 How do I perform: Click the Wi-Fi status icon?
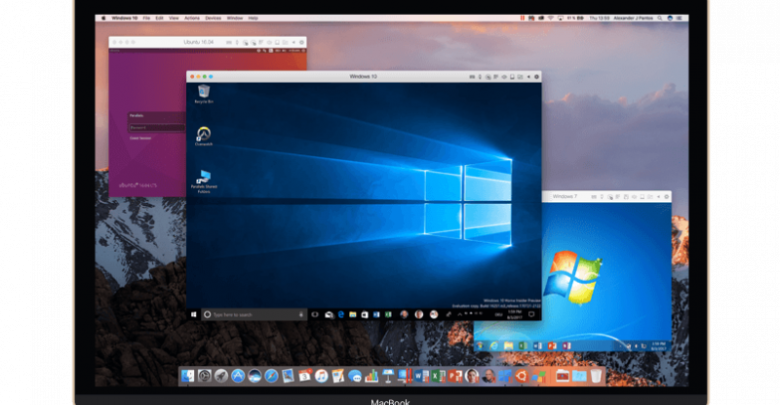(x=551, y=18)
